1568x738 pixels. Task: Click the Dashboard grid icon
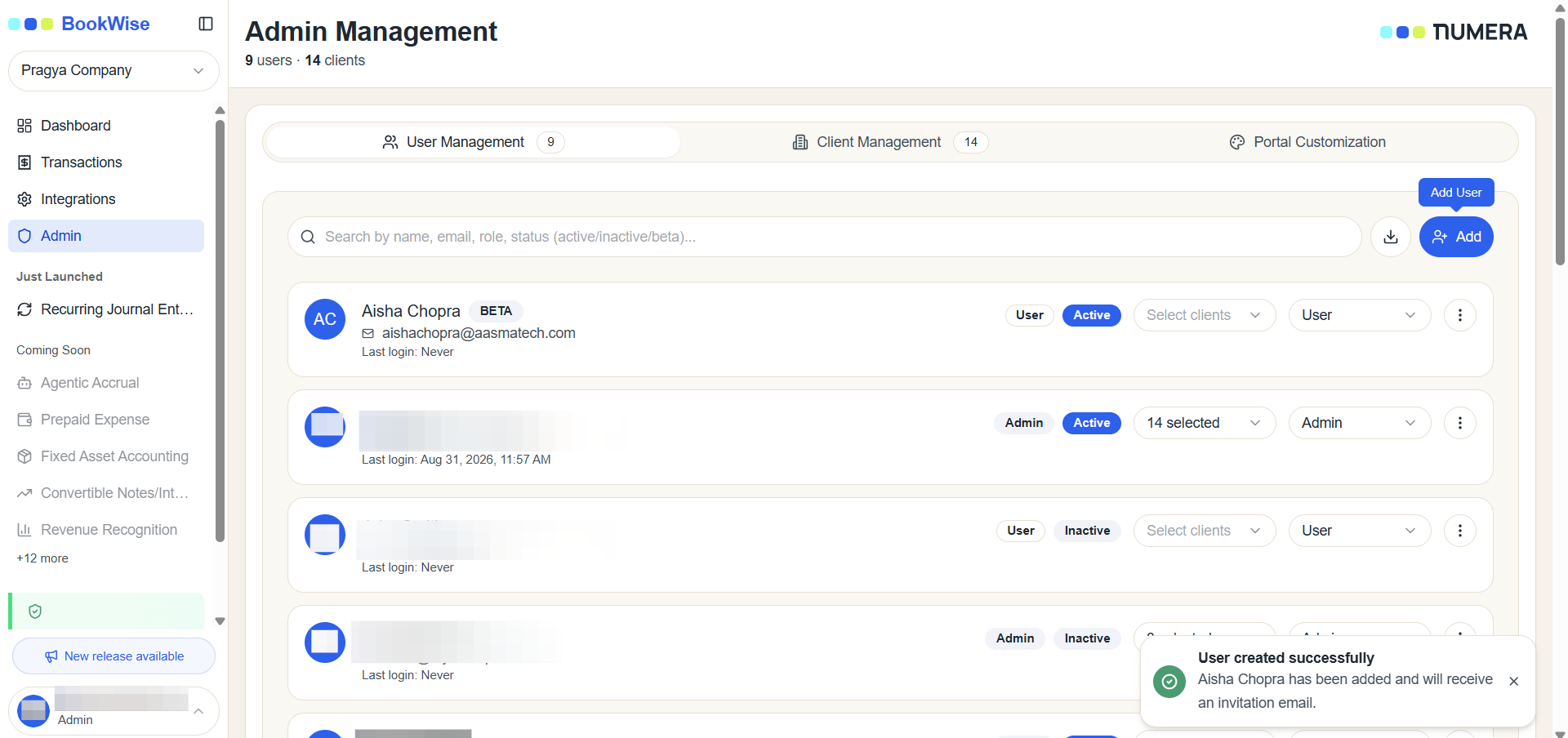(24, 126)
